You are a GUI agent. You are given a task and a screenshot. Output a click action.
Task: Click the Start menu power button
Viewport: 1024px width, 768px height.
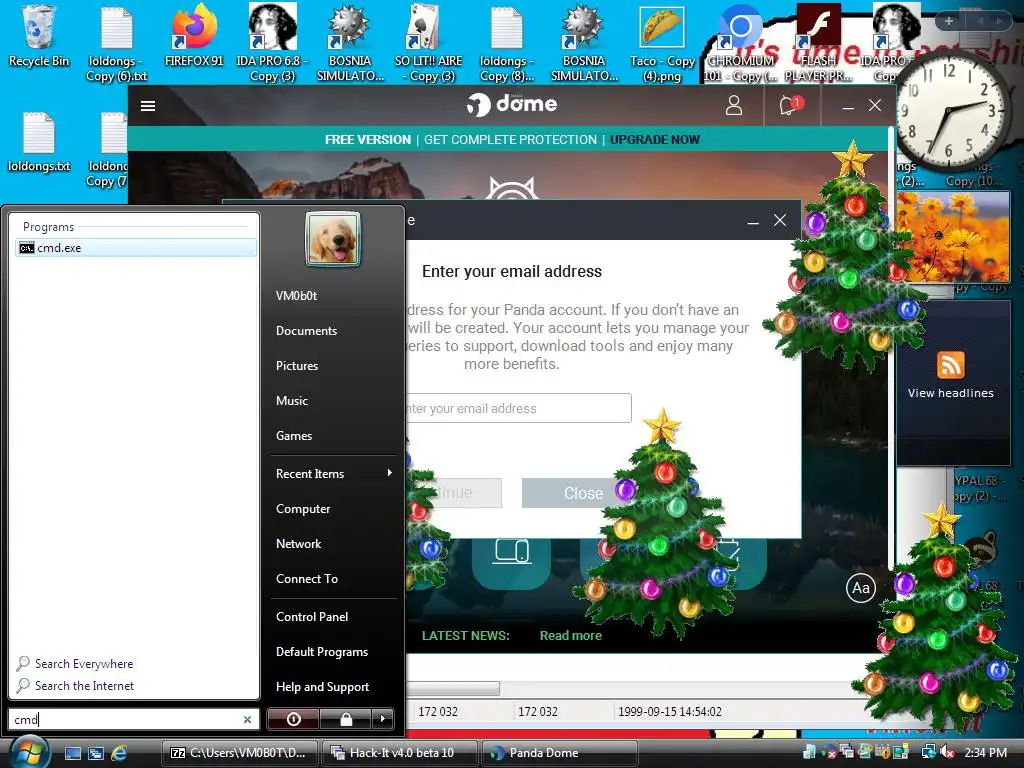(293, 719)
